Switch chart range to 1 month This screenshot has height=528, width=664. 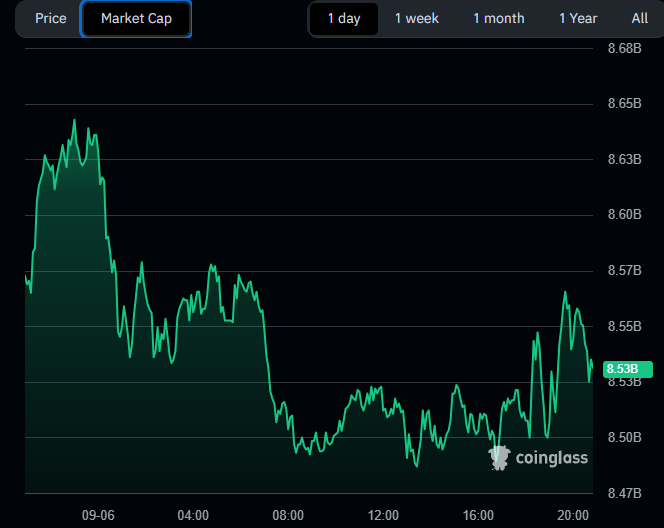(x=498, y=19)
